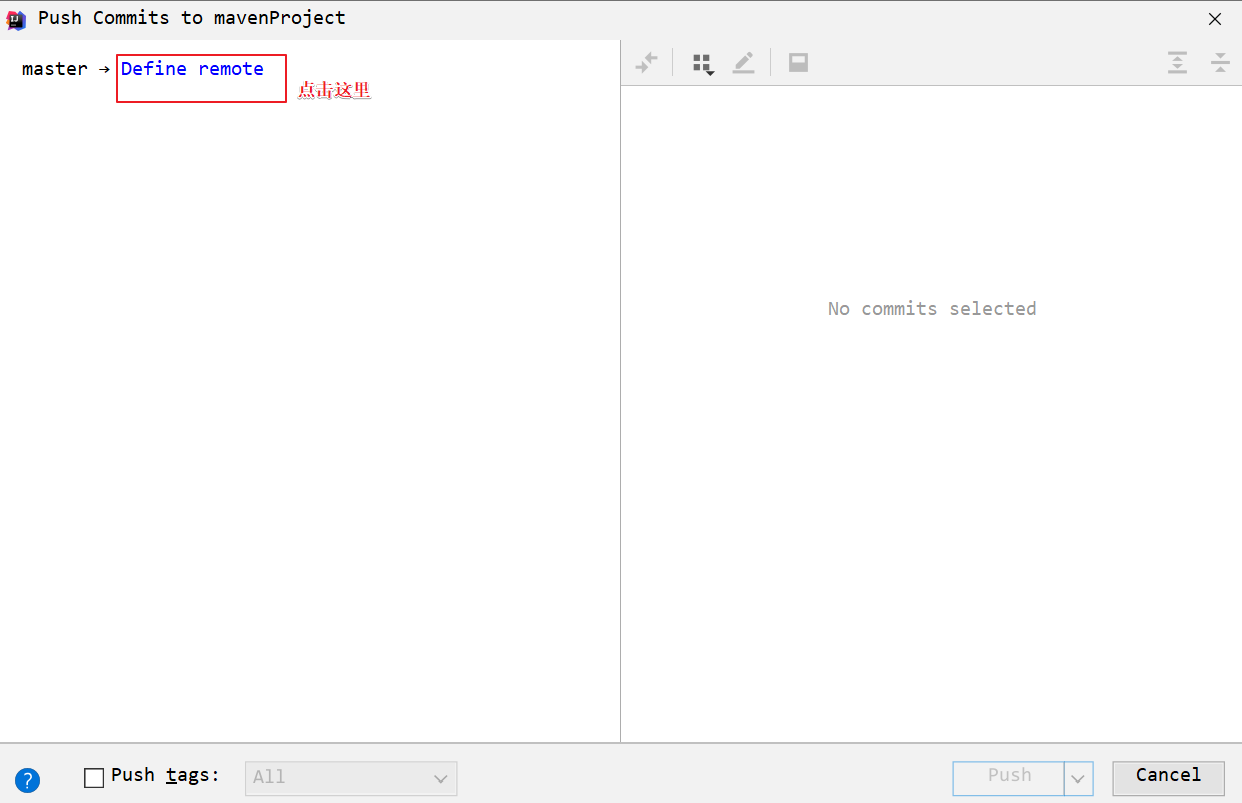Click the Show Diff arrows icon
This screenshot has width=1242, height=803.
[646, 63]
